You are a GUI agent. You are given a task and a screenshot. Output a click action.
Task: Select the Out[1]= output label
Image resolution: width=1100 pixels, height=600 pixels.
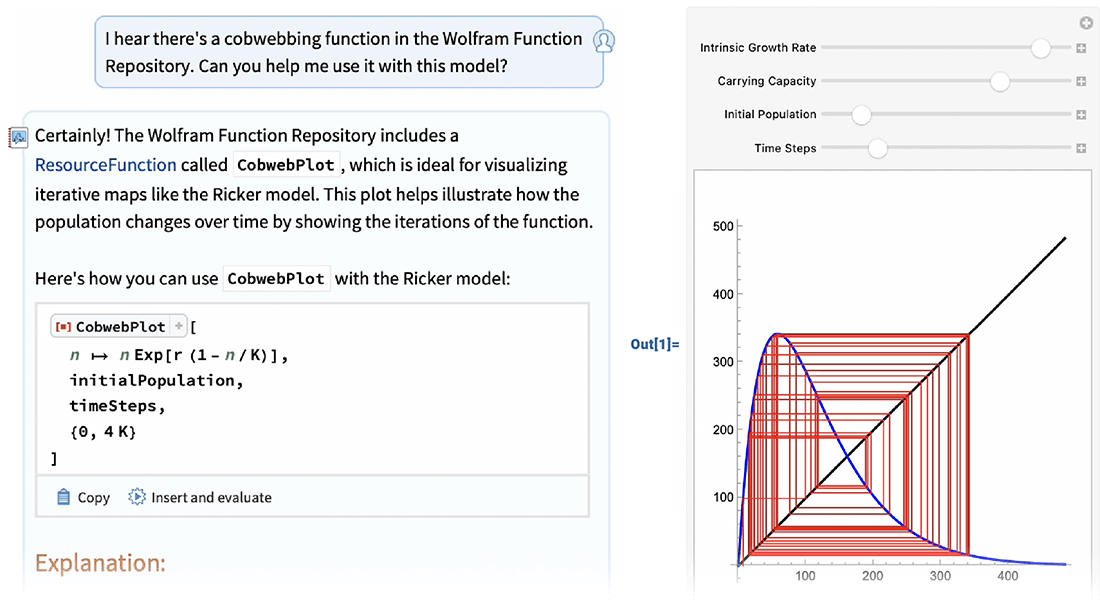(654, 344)
